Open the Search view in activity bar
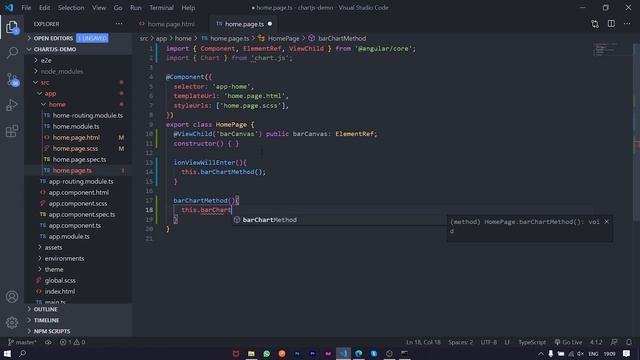 point(12,53)
